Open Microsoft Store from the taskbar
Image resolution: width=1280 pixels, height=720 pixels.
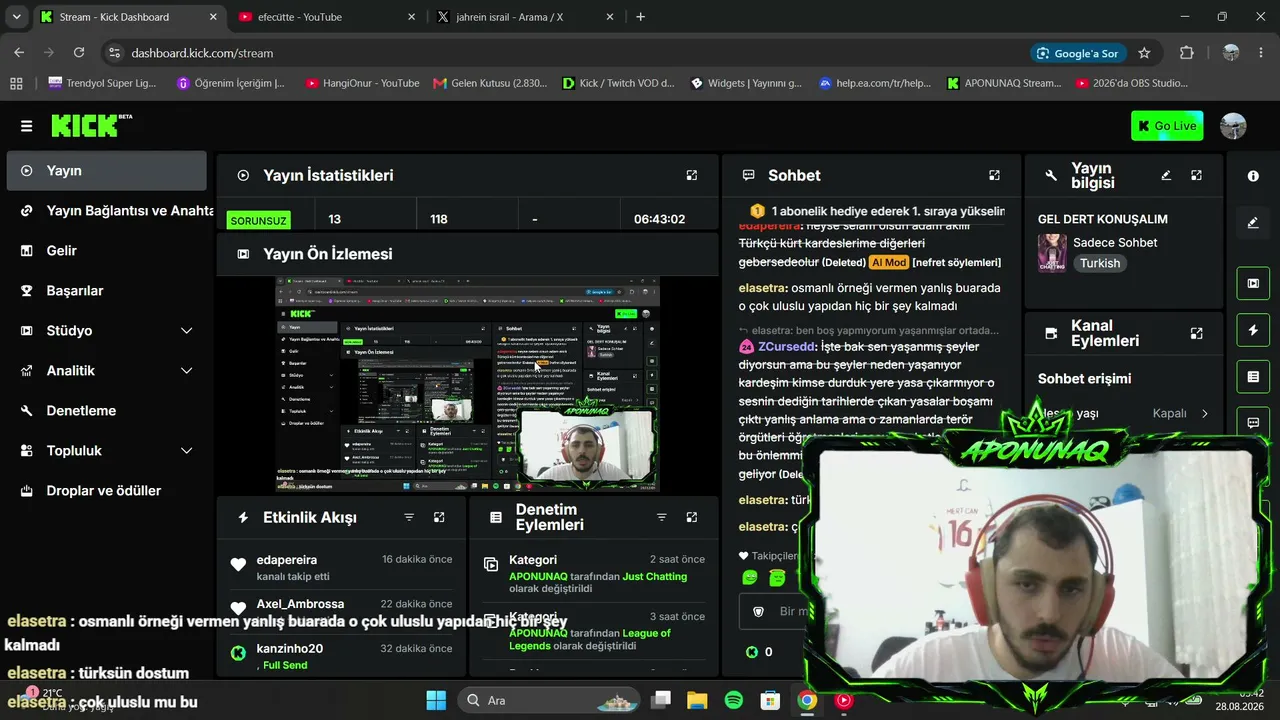click(x=769, y=700)
